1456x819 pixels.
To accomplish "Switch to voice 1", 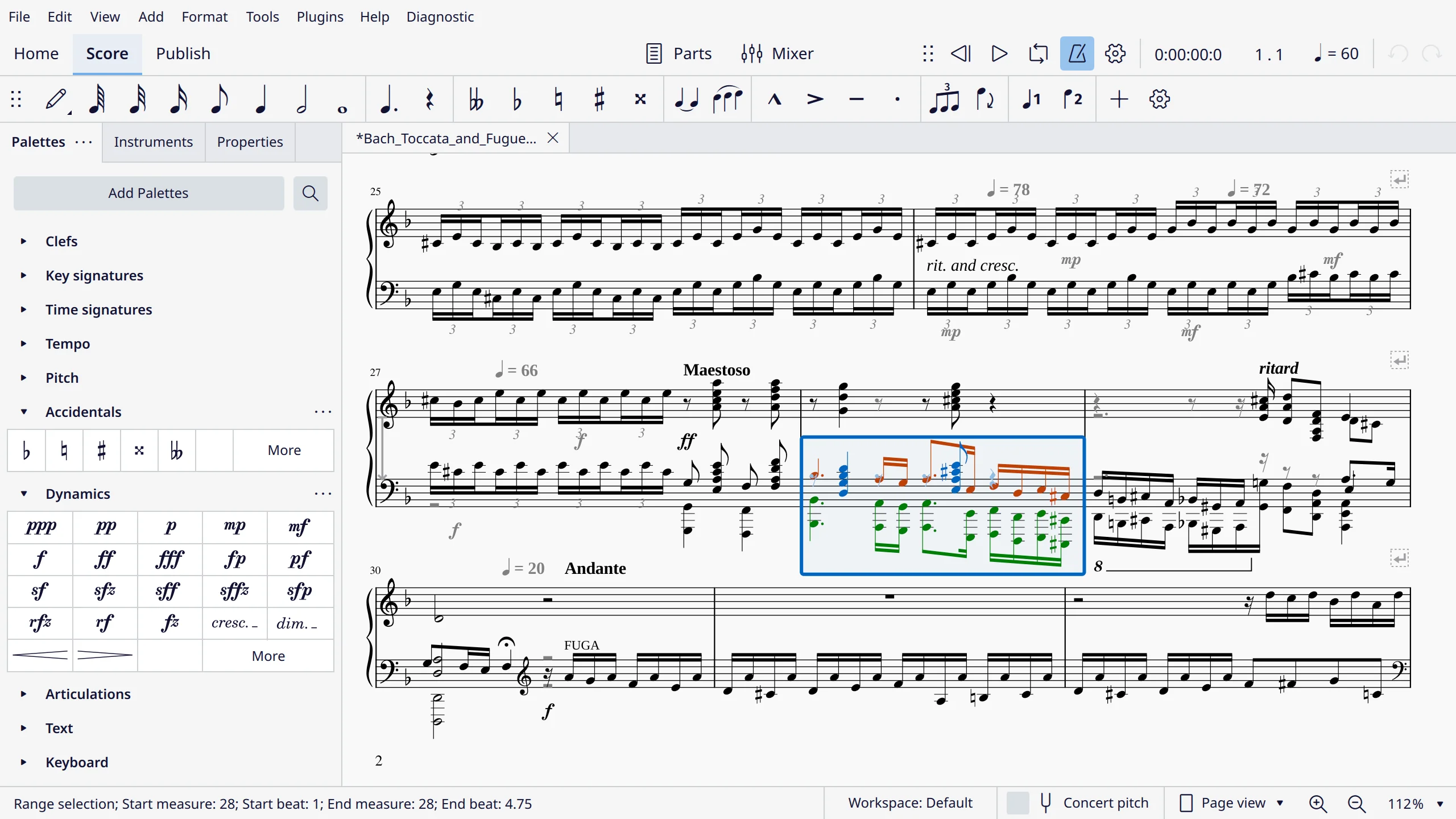I will pos(1031,100).
